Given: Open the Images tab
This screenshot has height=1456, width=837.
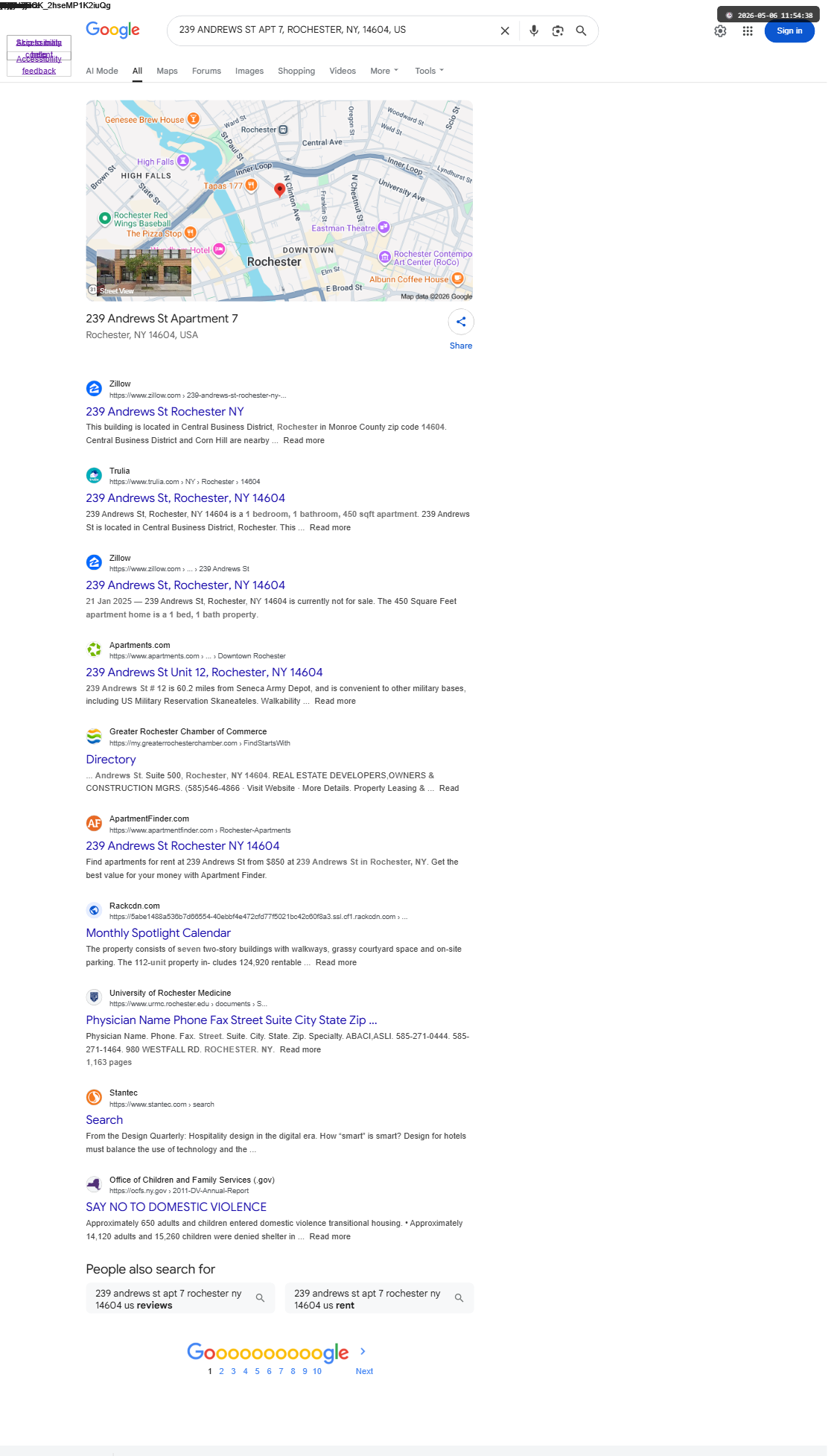Looking at the screenshot, I should 249,71.
